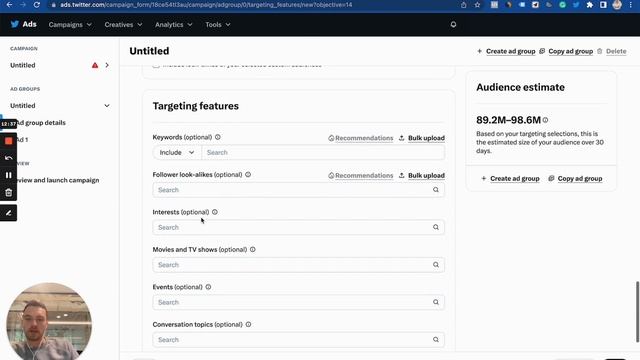Open the Analytics menu
This screenshot has width=640, height=360.
tap(173, 24)
